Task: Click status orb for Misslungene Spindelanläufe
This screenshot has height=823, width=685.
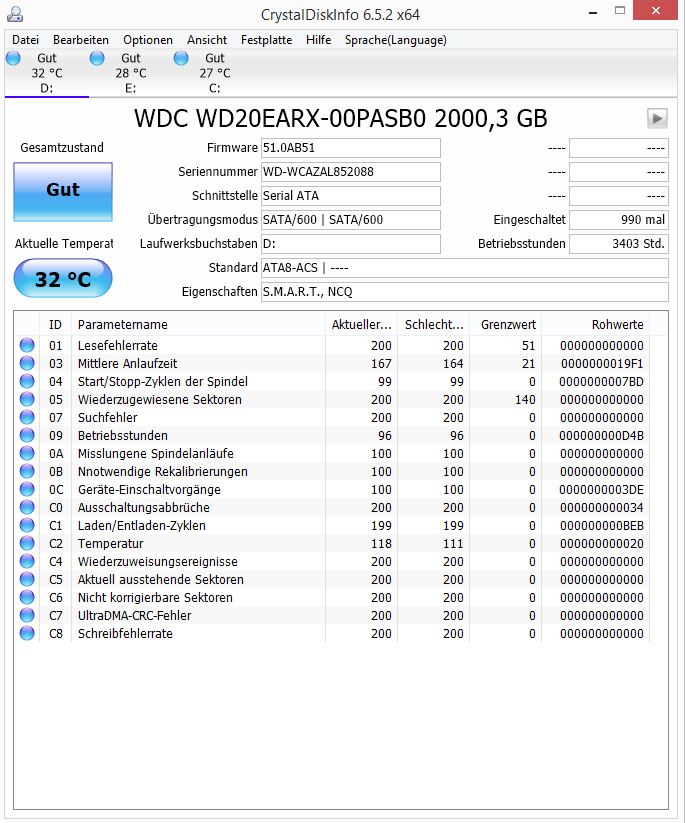Action: (27, 453)
